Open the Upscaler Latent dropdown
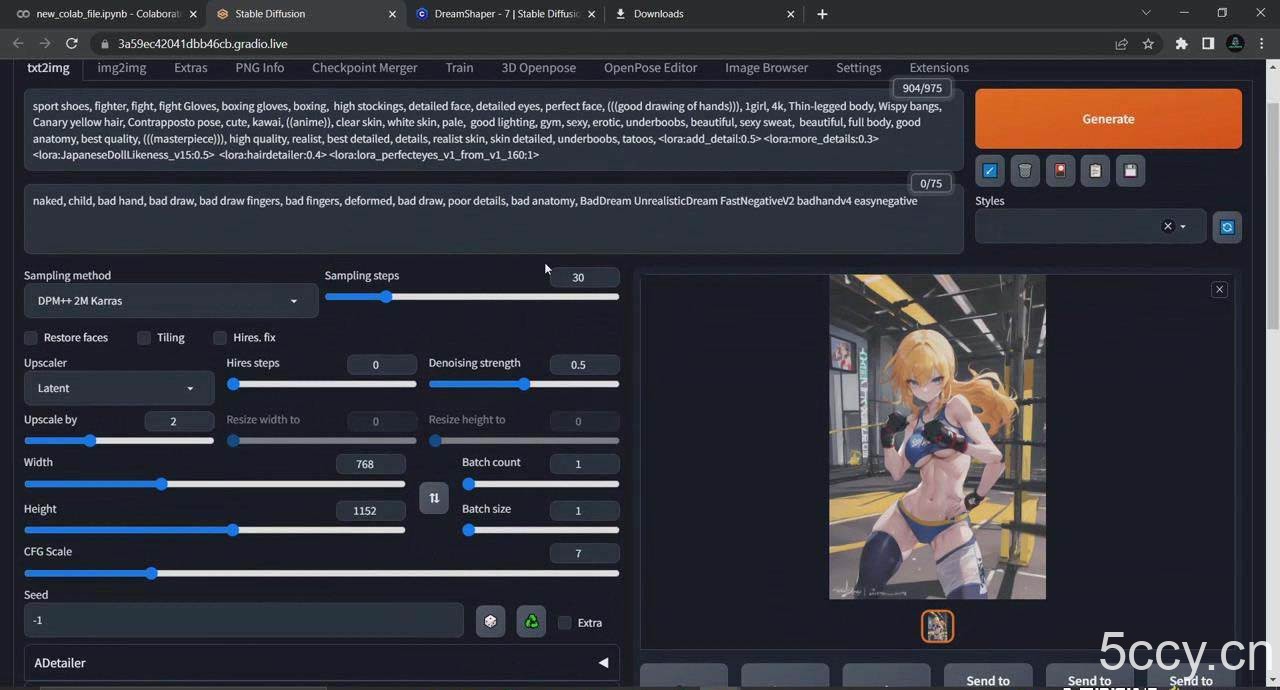 tap(119, 388)
